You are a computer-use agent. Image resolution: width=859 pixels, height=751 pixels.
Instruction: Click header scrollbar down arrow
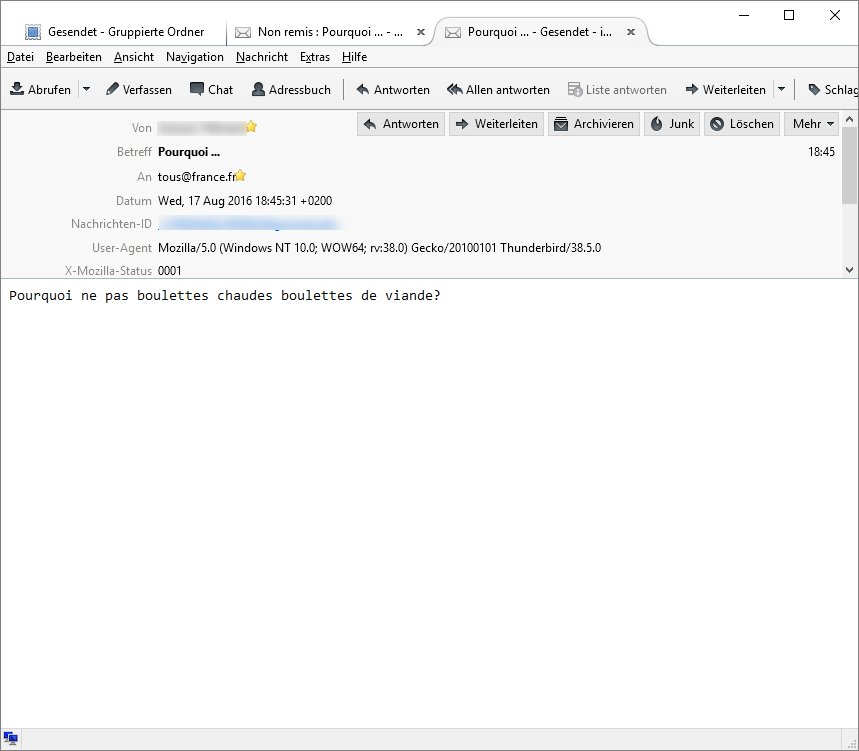click(x=849, y=270)
